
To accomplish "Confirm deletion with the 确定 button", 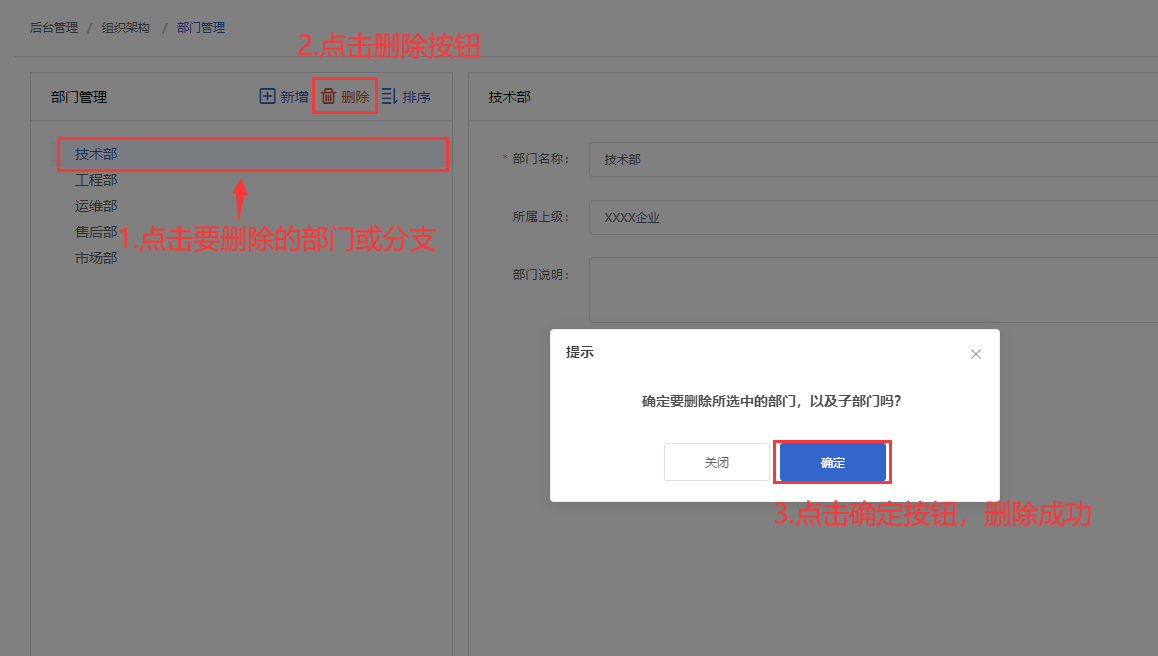I will [832, 462].
